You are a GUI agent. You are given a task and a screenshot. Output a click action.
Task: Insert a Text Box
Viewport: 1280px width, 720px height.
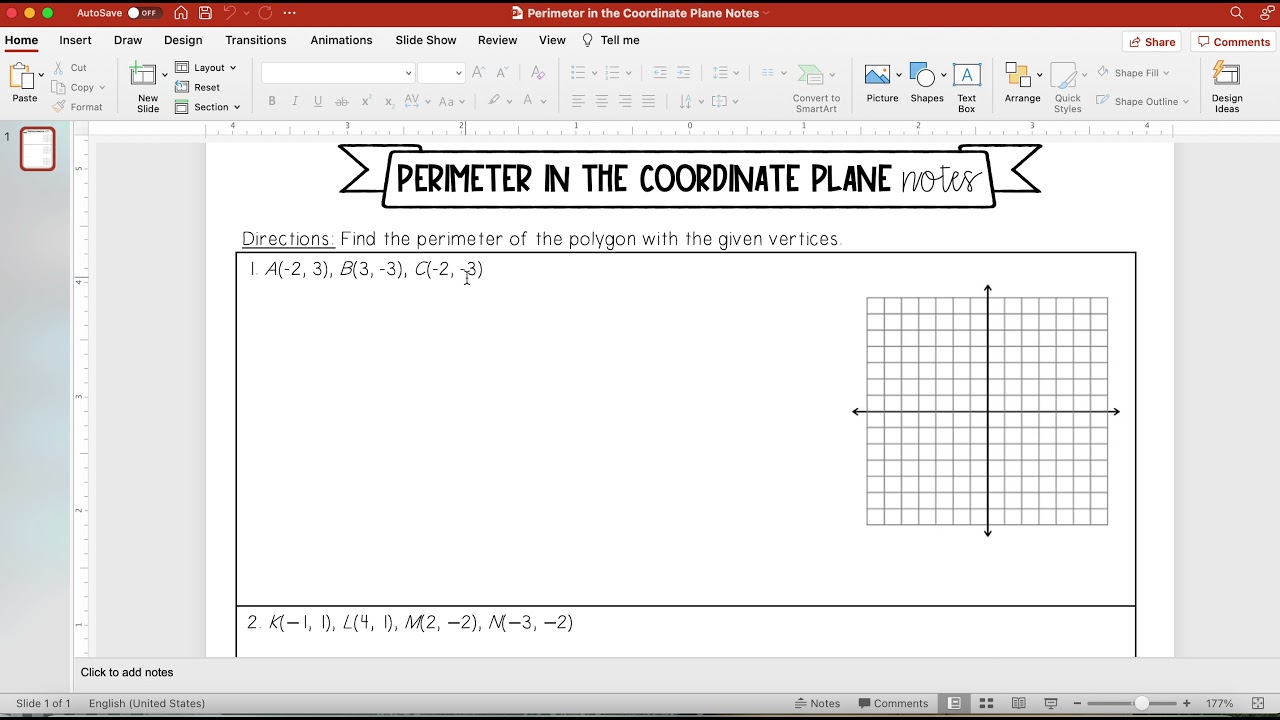click(x=966, y=88)
